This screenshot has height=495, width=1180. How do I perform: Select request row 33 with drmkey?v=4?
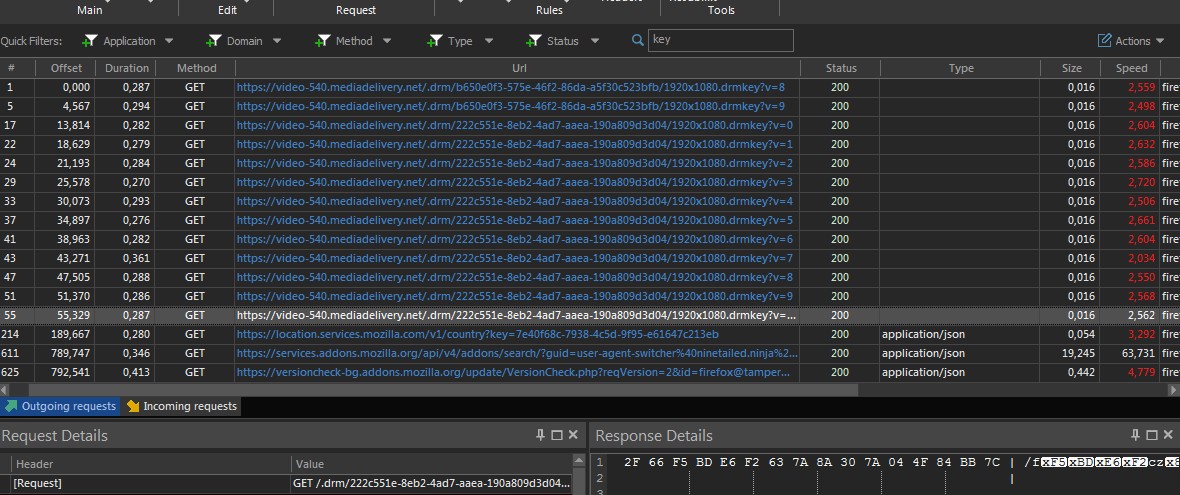point(590,201)
